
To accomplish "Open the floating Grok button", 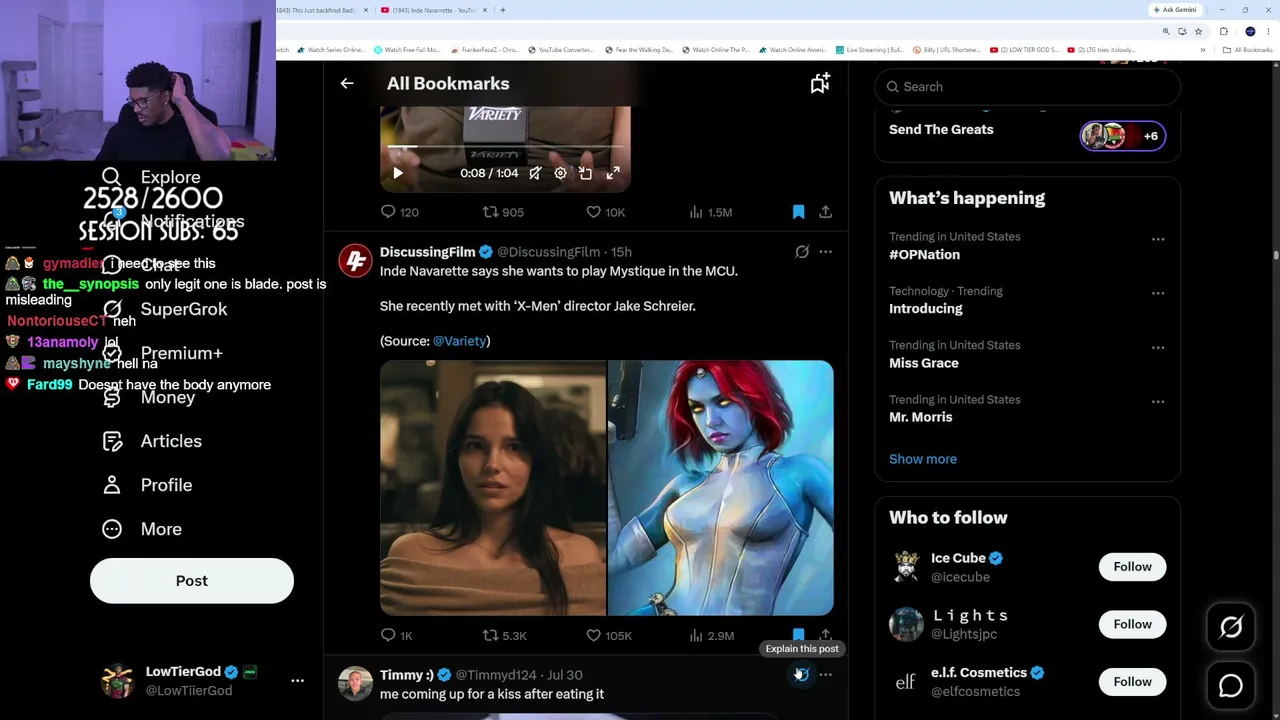I will pyautogui.click(x=1231, y=627).
